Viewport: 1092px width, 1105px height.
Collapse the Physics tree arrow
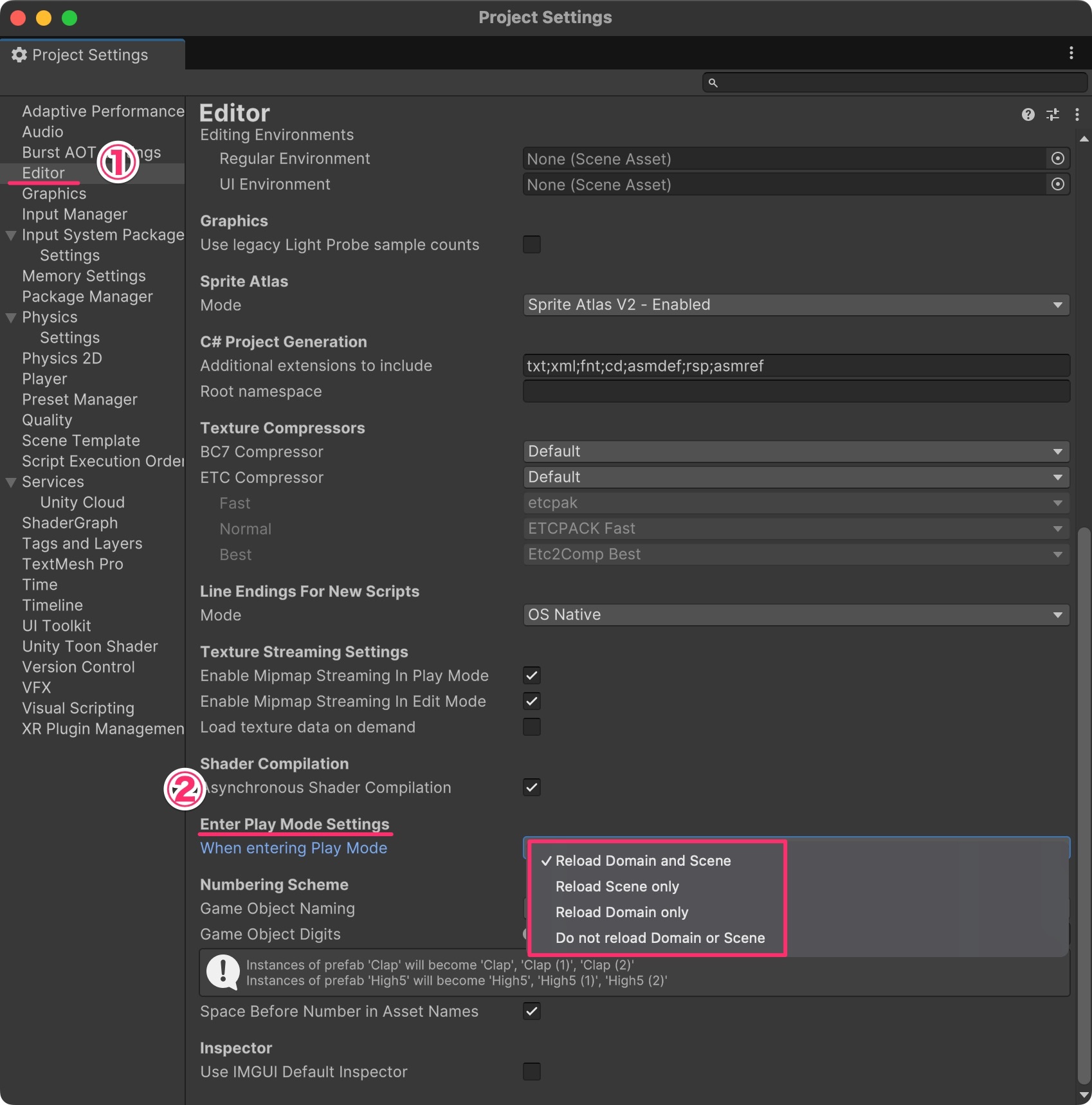point(11,317)
